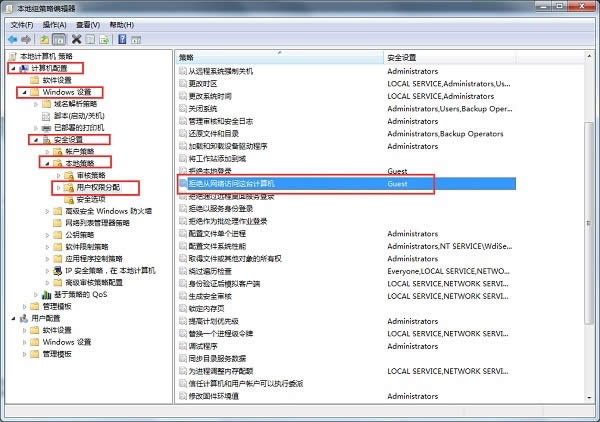Collapse the 用户配置 node
This screenshot has width=600, height=422.
point(13,318)
